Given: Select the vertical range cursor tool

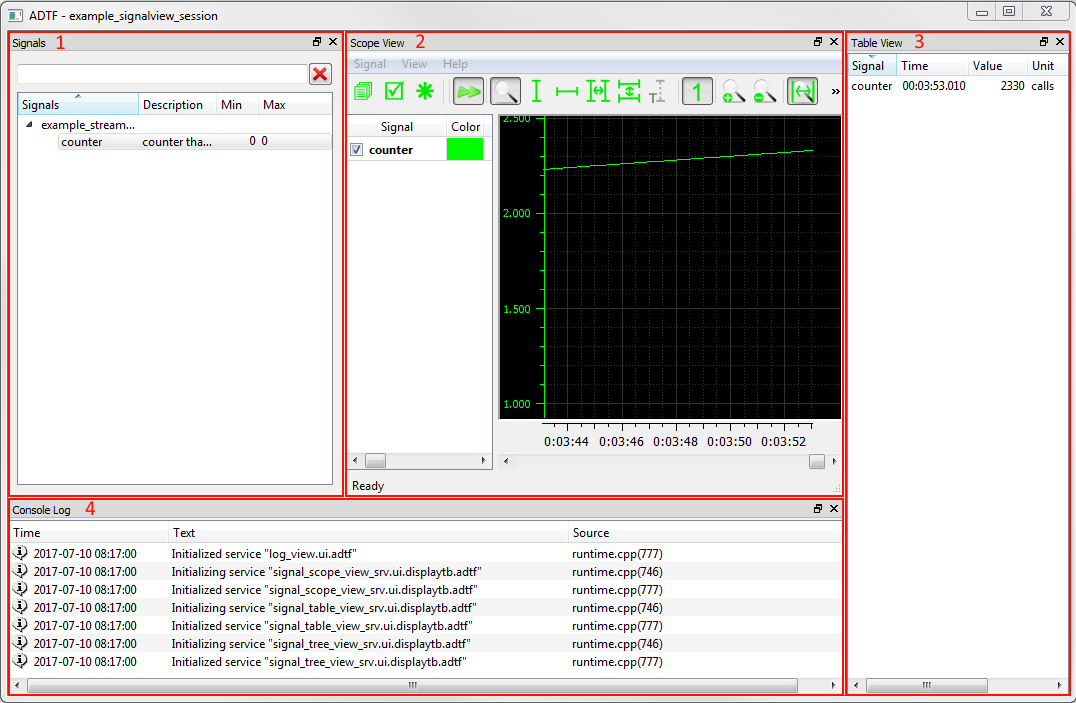Looking at the screenshot, I should click(537, 91).
